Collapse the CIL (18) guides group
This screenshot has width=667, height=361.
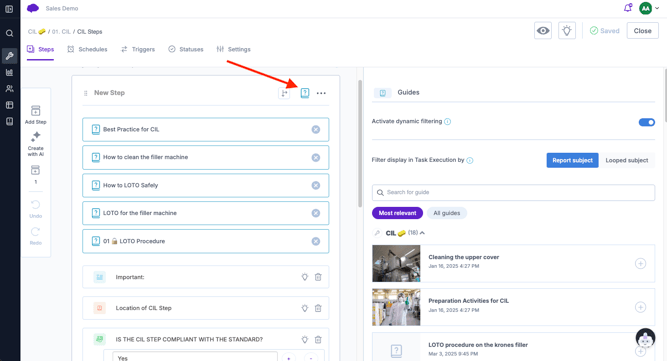pyautogui.click(x=422, y=233)
